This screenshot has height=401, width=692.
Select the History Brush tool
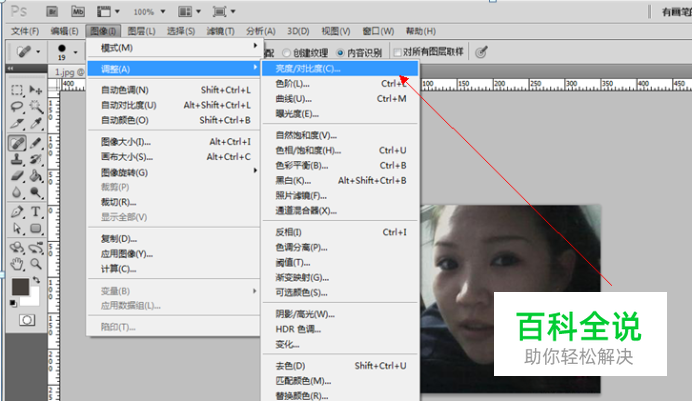tap(36, 159)
